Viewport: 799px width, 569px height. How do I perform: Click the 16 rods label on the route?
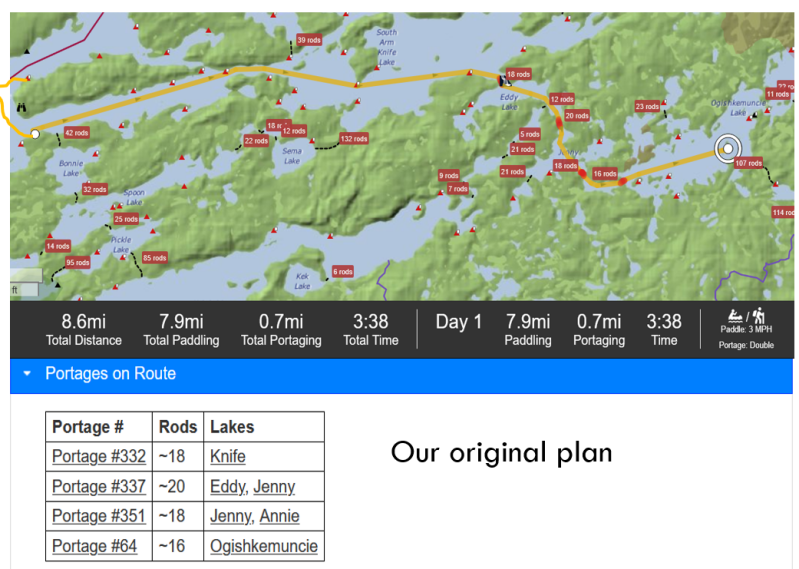point(605,174)
